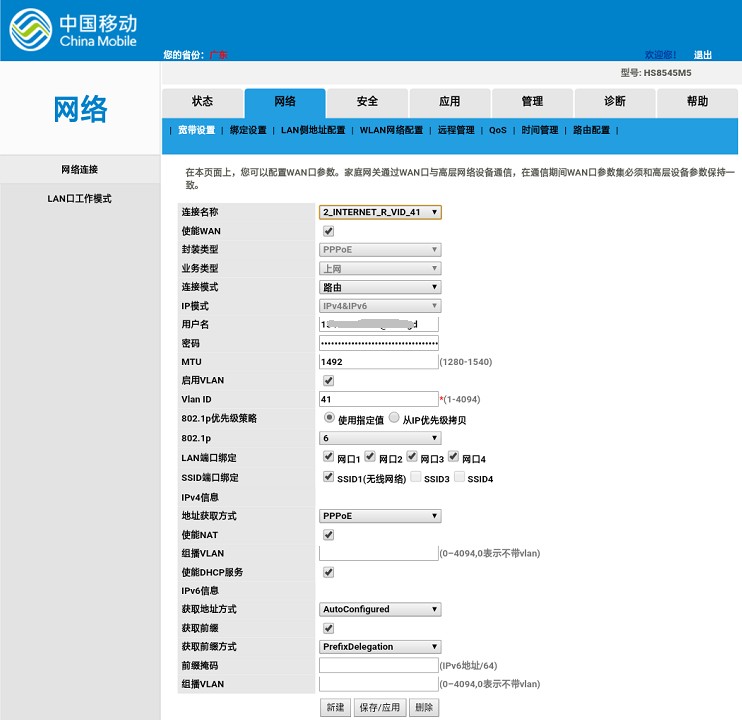
Task: Open the 帮助 tab
Action: [x=697, y=102]
